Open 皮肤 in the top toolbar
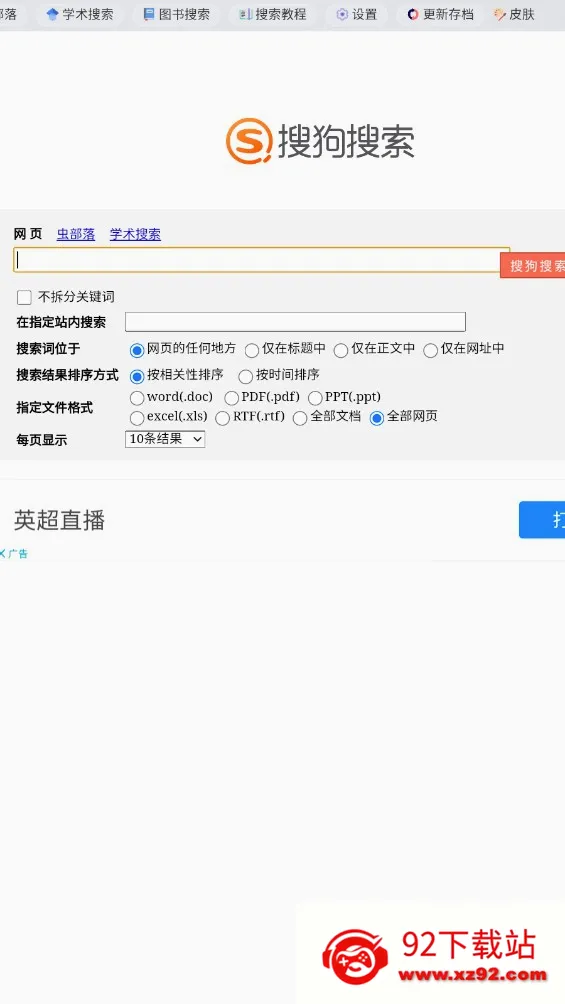This screenshot has width=565, height=1004. 514,14
